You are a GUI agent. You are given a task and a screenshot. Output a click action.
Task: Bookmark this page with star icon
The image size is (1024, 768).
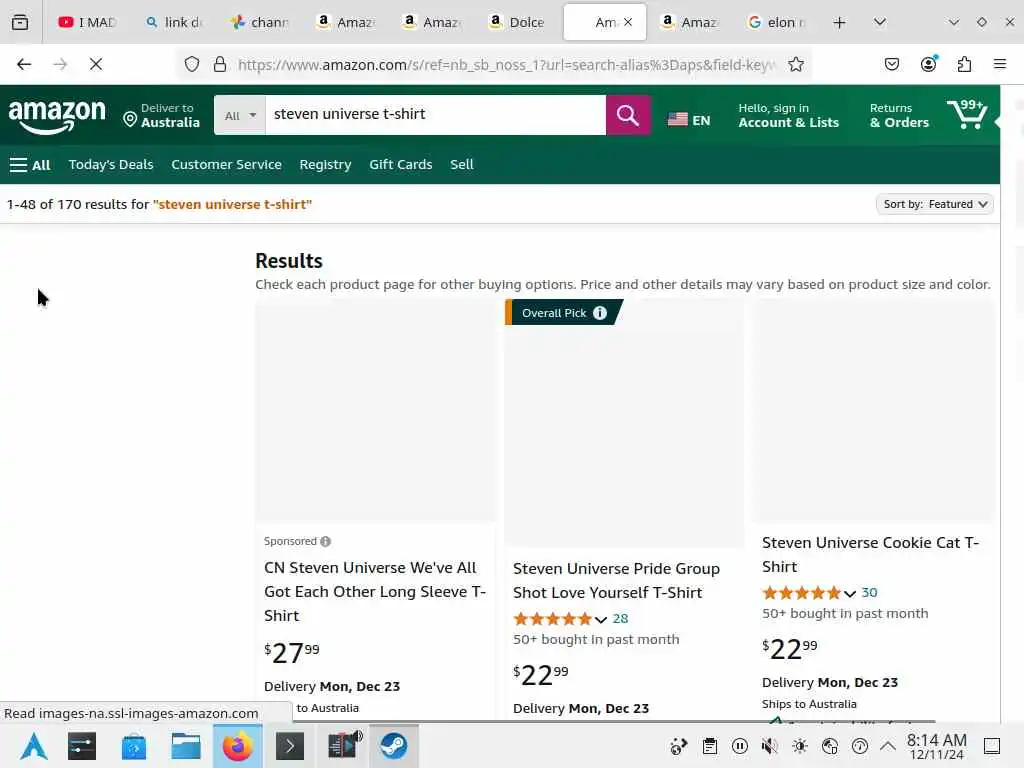click(x=795, y=64)
